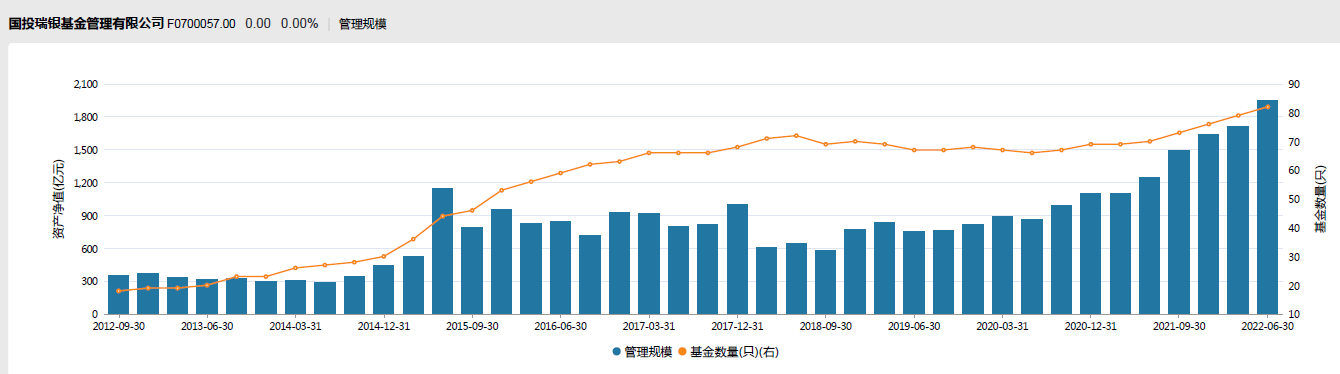
Task: Click fund count line point at 2012-09-30
Action: click(x=118, y=291)
